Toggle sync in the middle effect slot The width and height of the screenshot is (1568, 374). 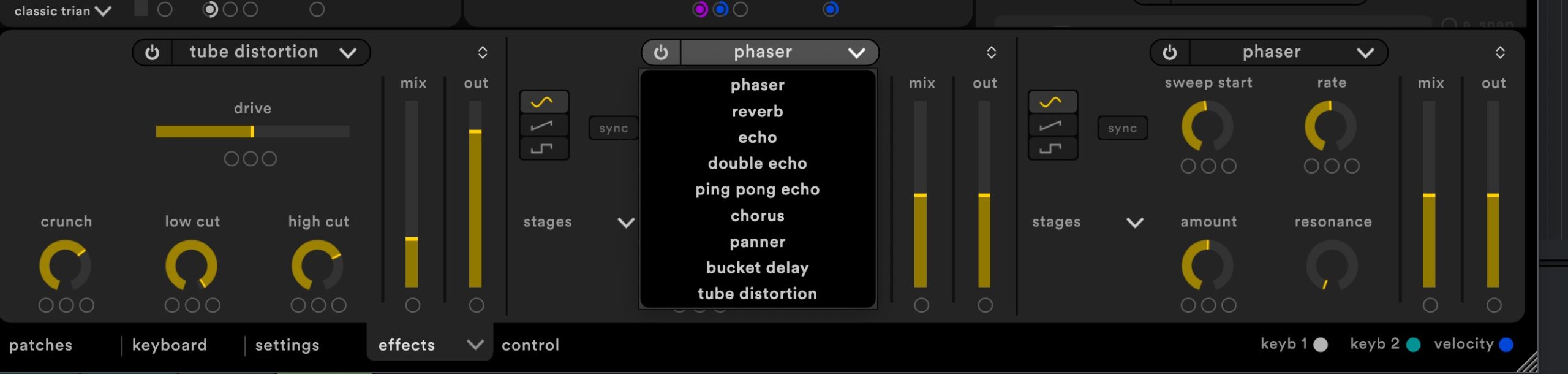click(613, 128)
